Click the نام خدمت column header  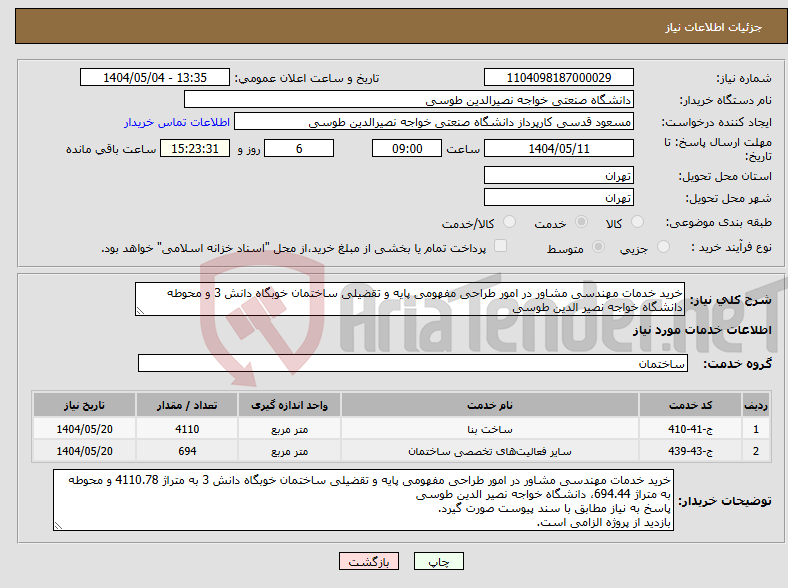click(x=490, y=405)
